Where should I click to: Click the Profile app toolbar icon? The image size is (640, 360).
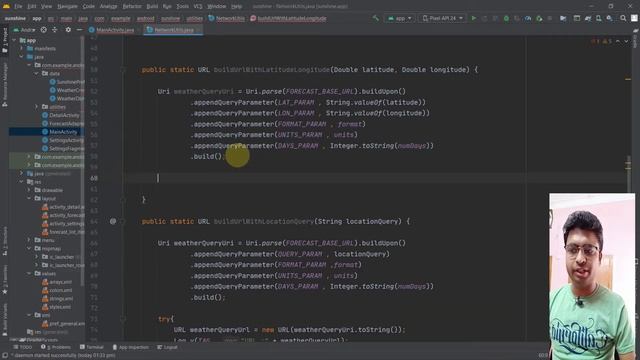point(528,18)
